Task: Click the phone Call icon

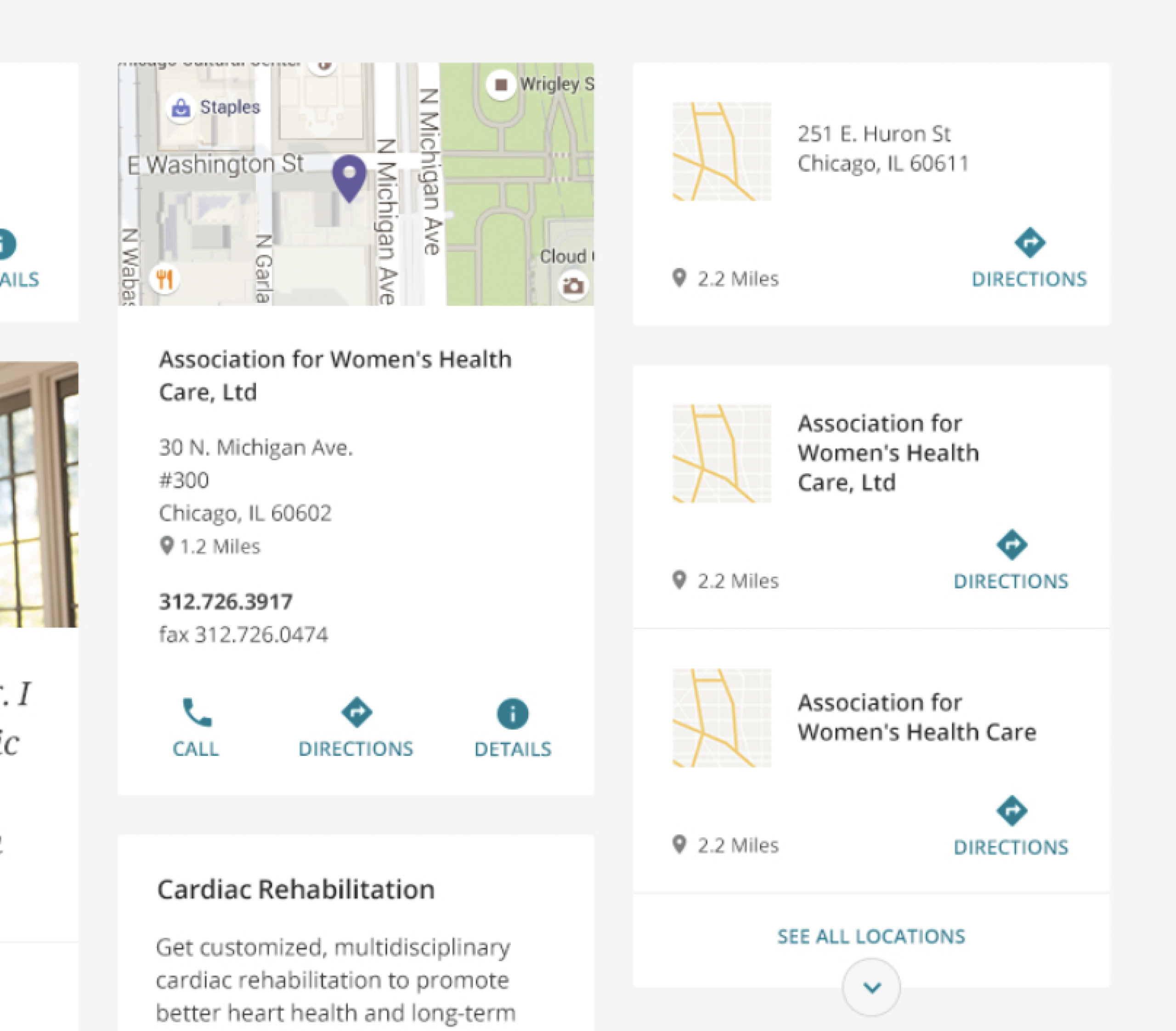Action: 197,713
